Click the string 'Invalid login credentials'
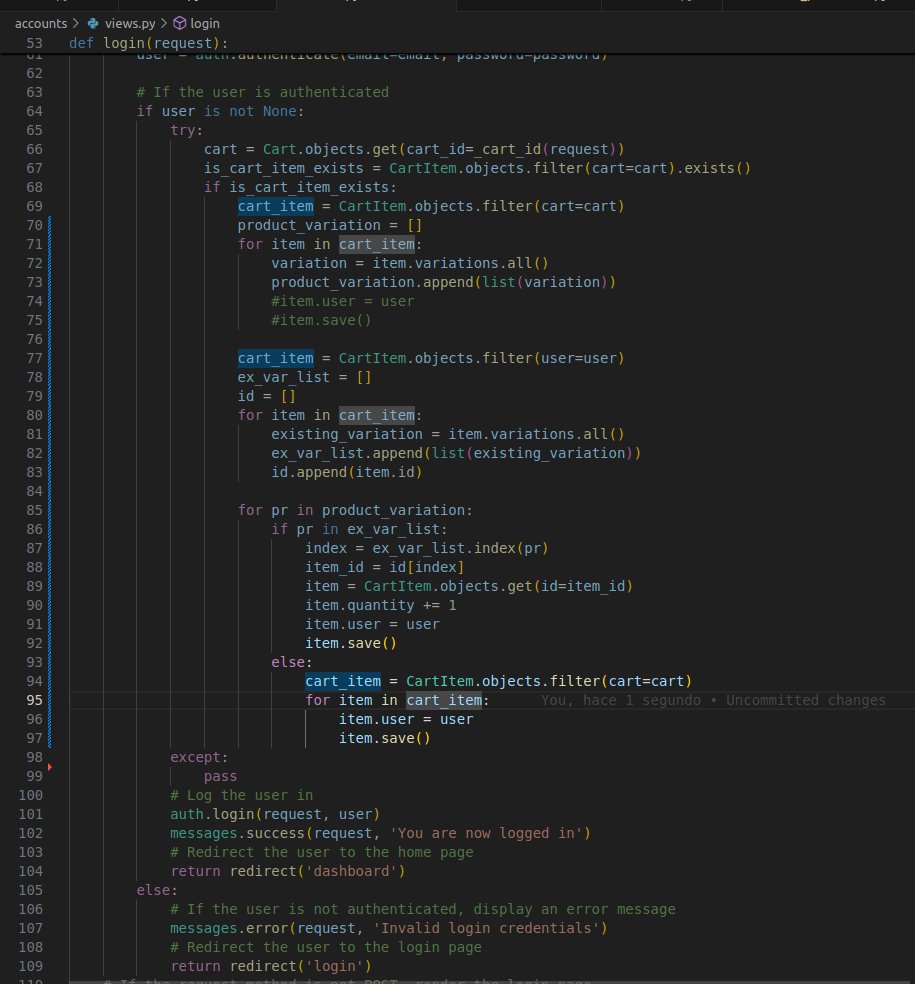 (486, 928)
